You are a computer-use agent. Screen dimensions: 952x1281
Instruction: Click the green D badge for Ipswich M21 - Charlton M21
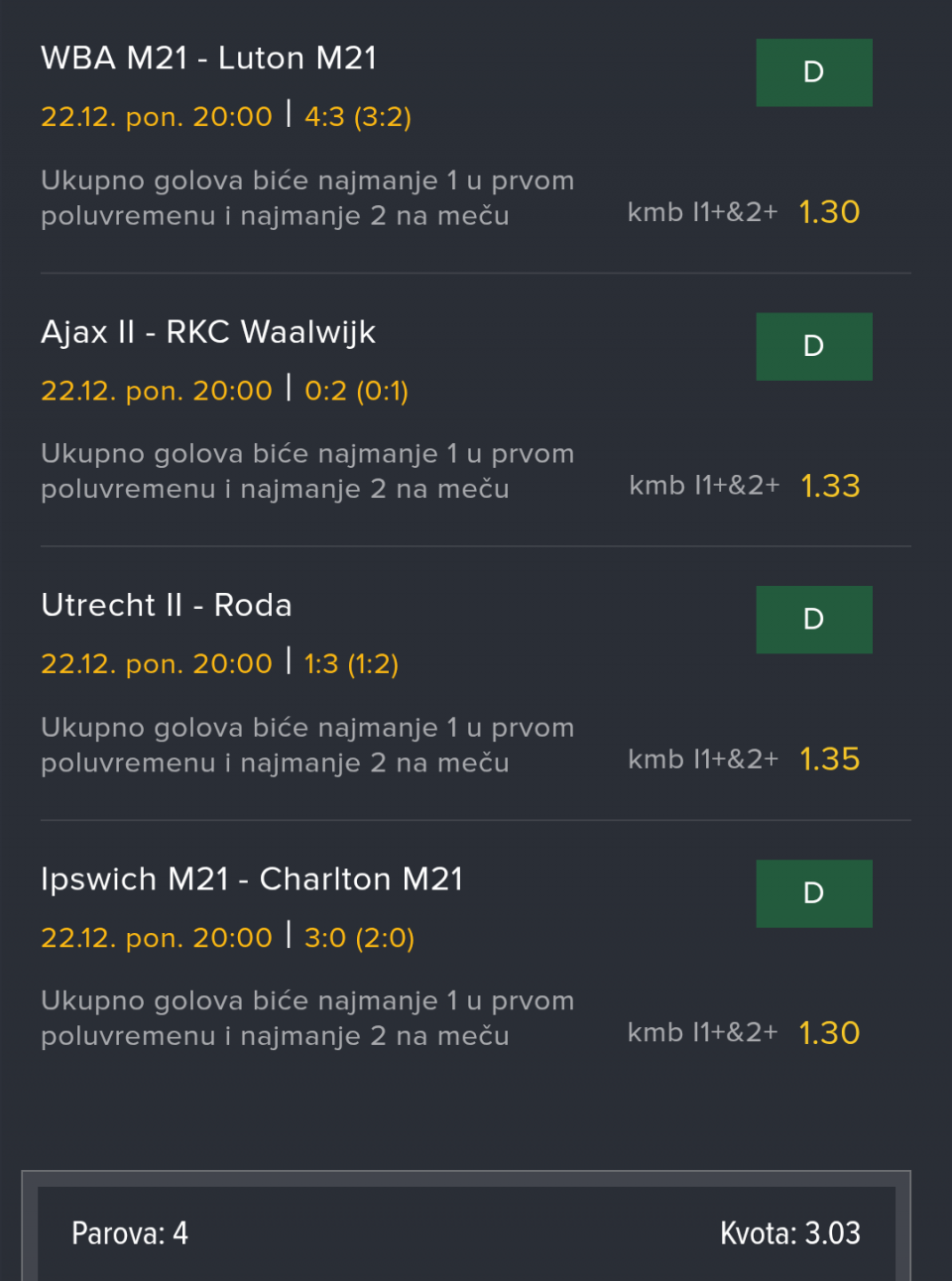[813, 893]
